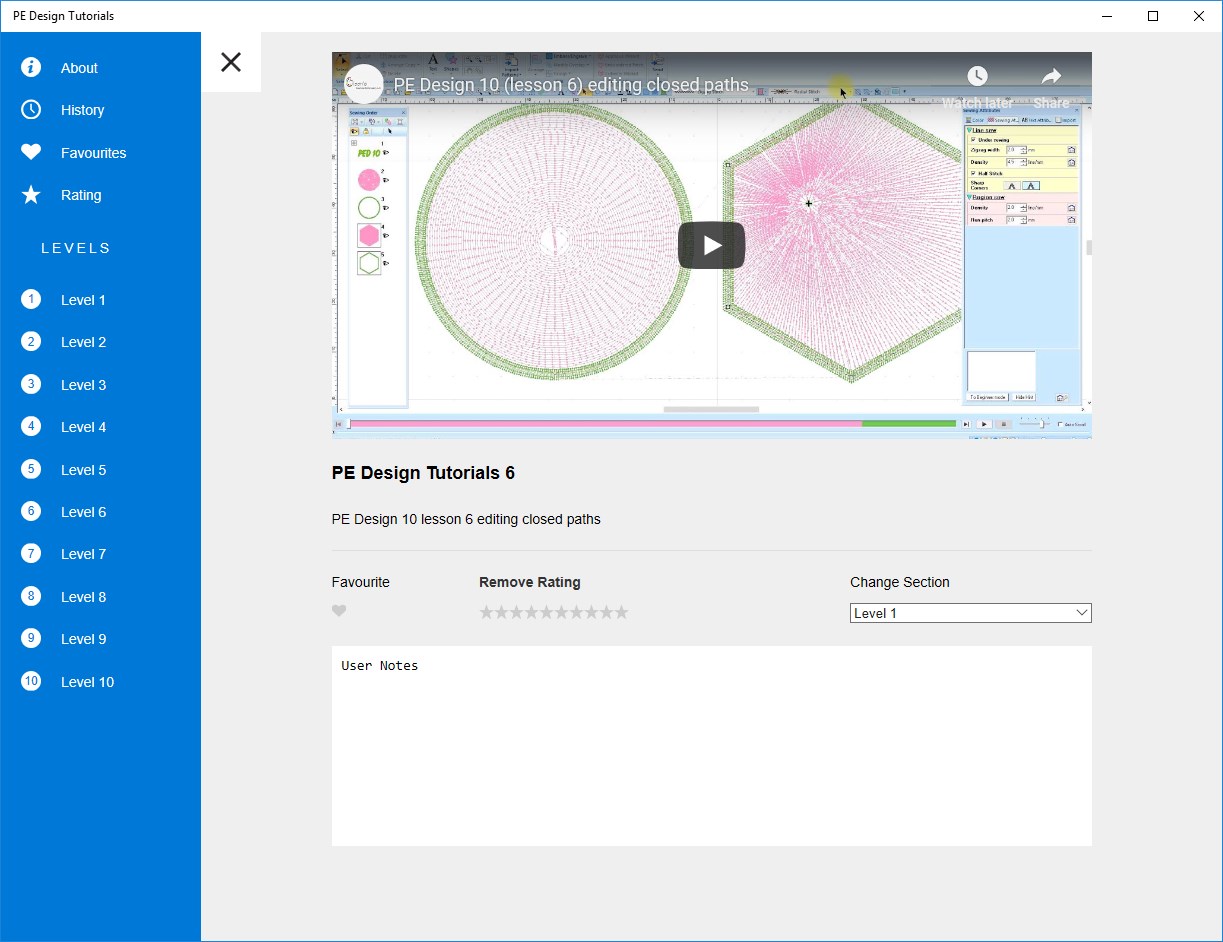Maximize the PE Design Tutorials window
The width and height of the screenshot is (1223, 942).
point(1153,16)
